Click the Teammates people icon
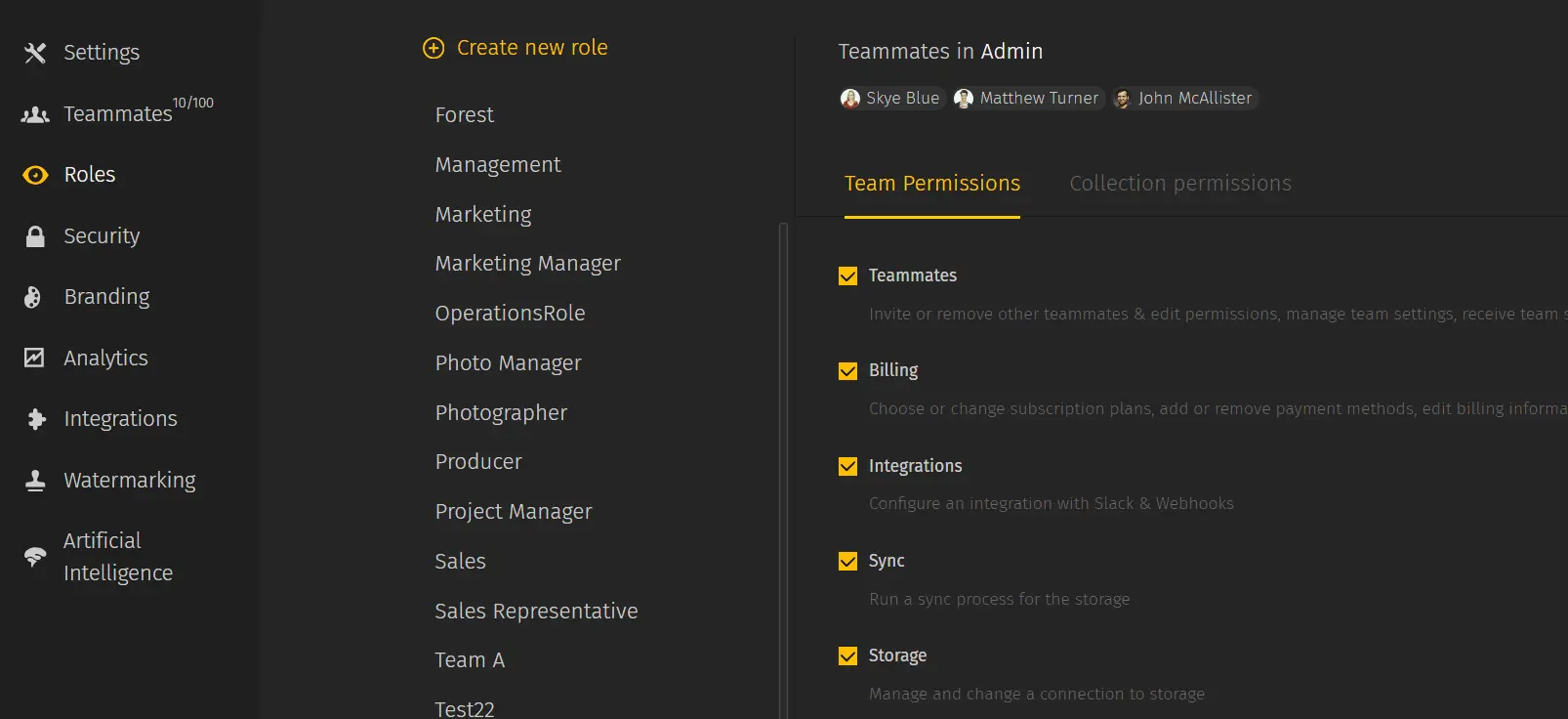The height and width of the screenshot is (719, 1568). click(35, 114)
